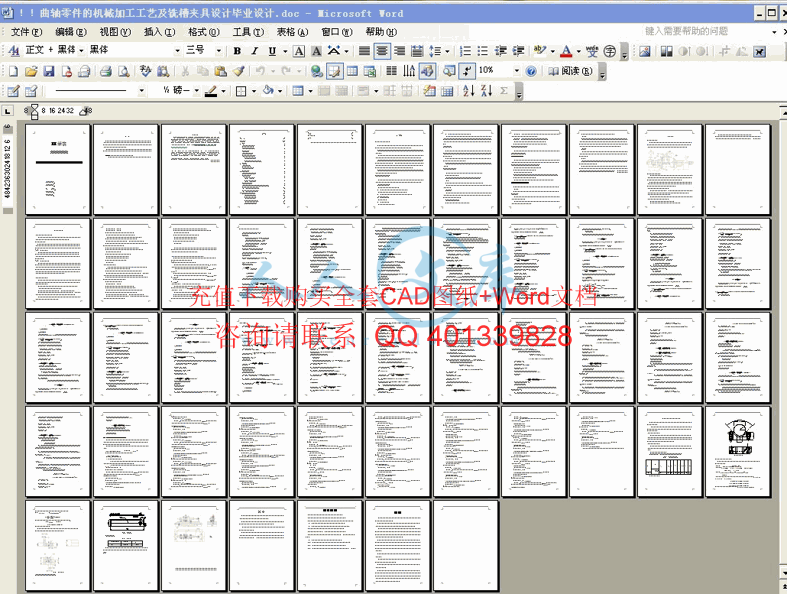
Task: Click the shading color paint bucket
Action: [x=269, y=91]
